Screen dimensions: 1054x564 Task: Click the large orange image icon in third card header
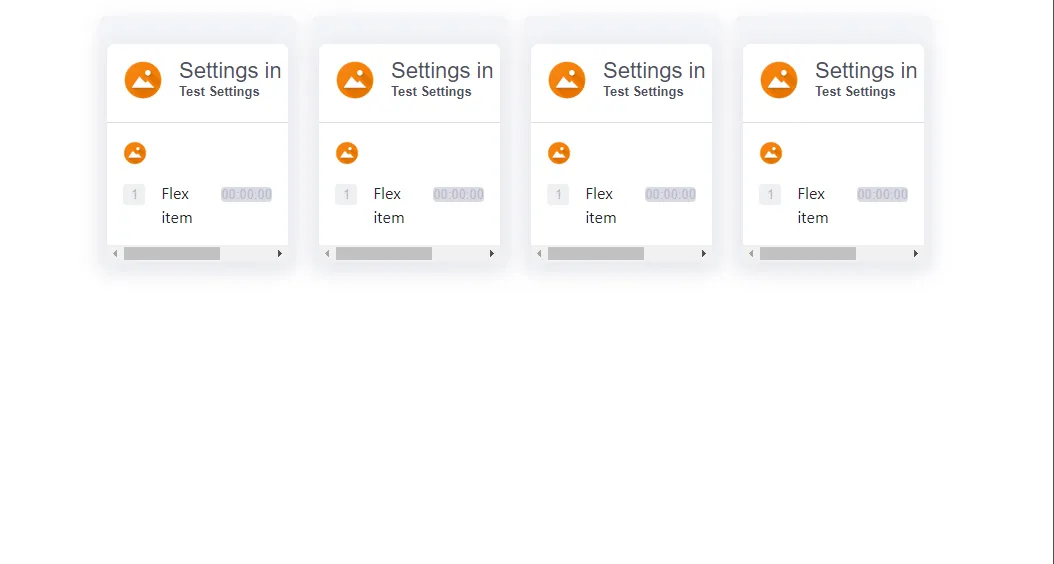[567, 80]
